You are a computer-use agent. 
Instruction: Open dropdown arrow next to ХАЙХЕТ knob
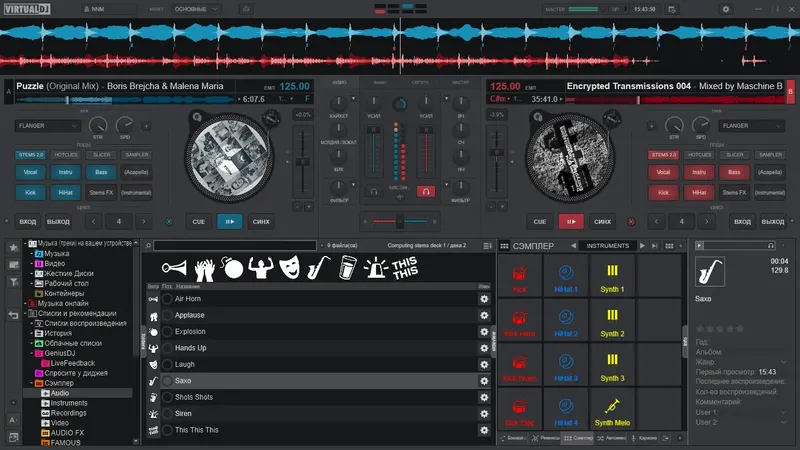point(353,98)
